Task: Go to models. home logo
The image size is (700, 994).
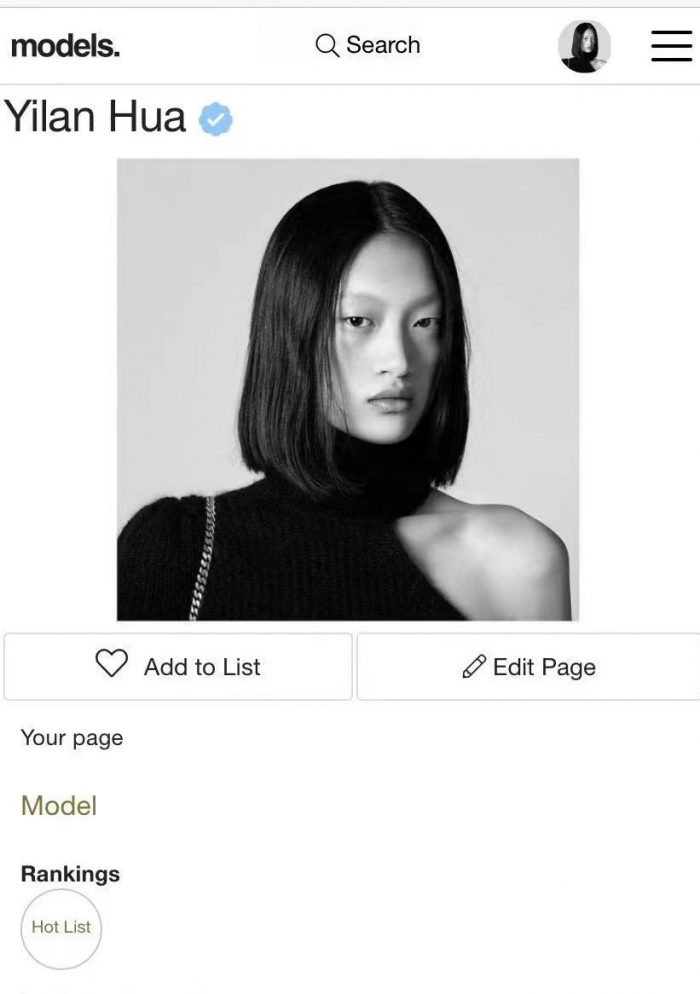Action: pyautogui.click(x=65, y=46)
